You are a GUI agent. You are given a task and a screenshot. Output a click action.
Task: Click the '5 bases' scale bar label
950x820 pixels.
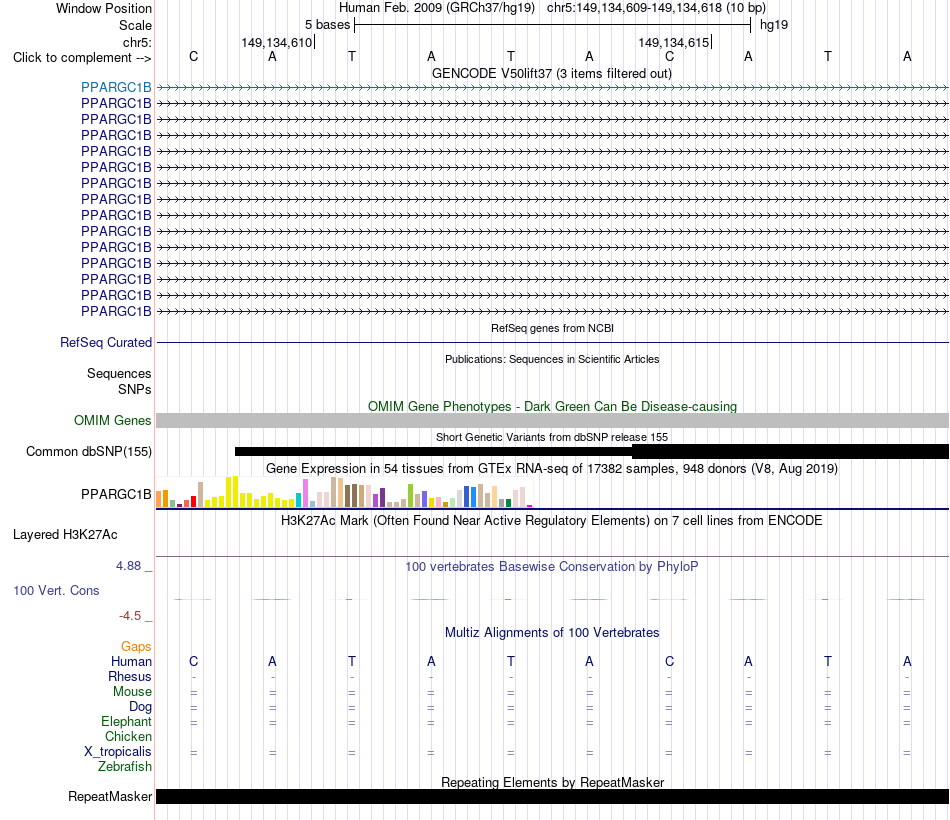pos(327,25)
